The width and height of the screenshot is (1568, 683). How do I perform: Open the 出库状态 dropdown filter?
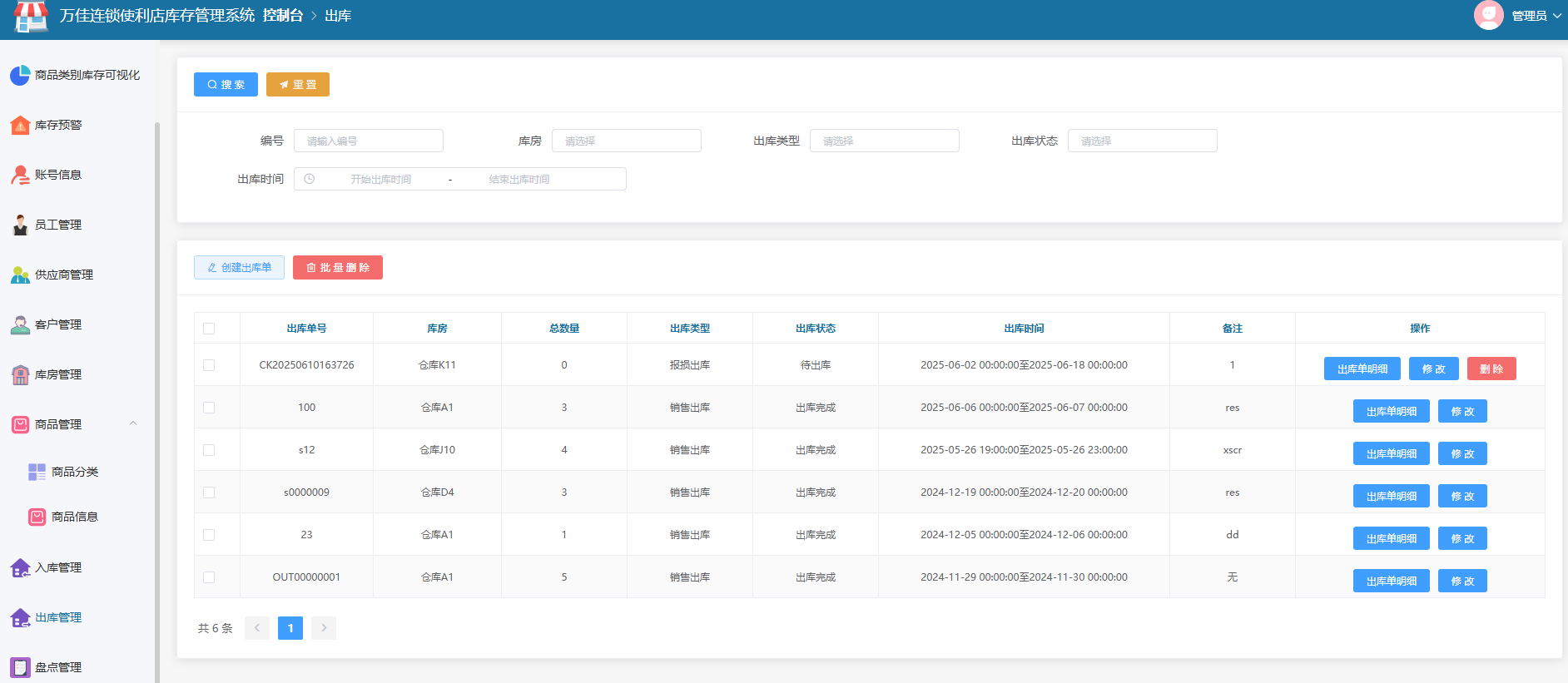pos(1143,141)
